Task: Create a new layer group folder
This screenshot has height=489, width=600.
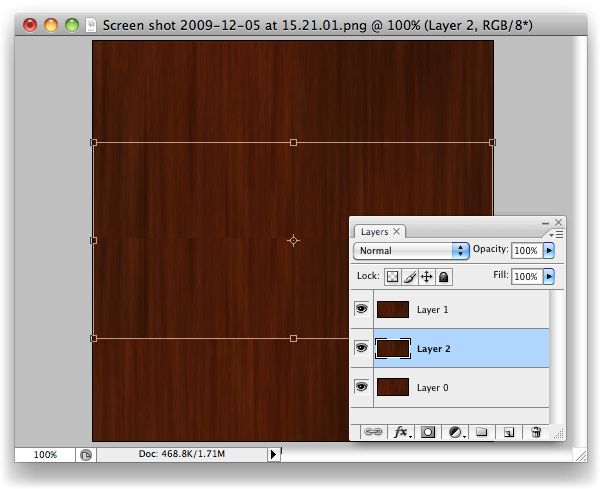Action: (x=481, y=433)
